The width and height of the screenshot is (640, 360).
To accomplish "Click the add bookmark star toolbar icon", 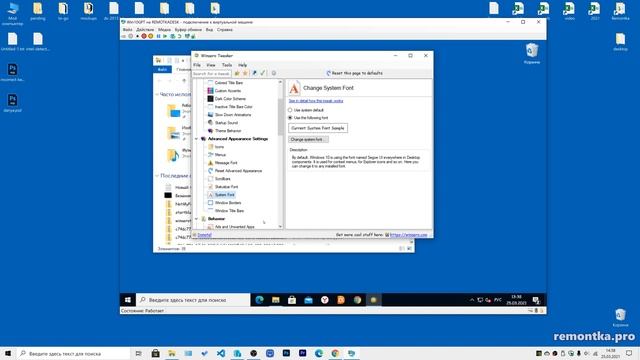I will pyautogui.click(x=237, y=73).
